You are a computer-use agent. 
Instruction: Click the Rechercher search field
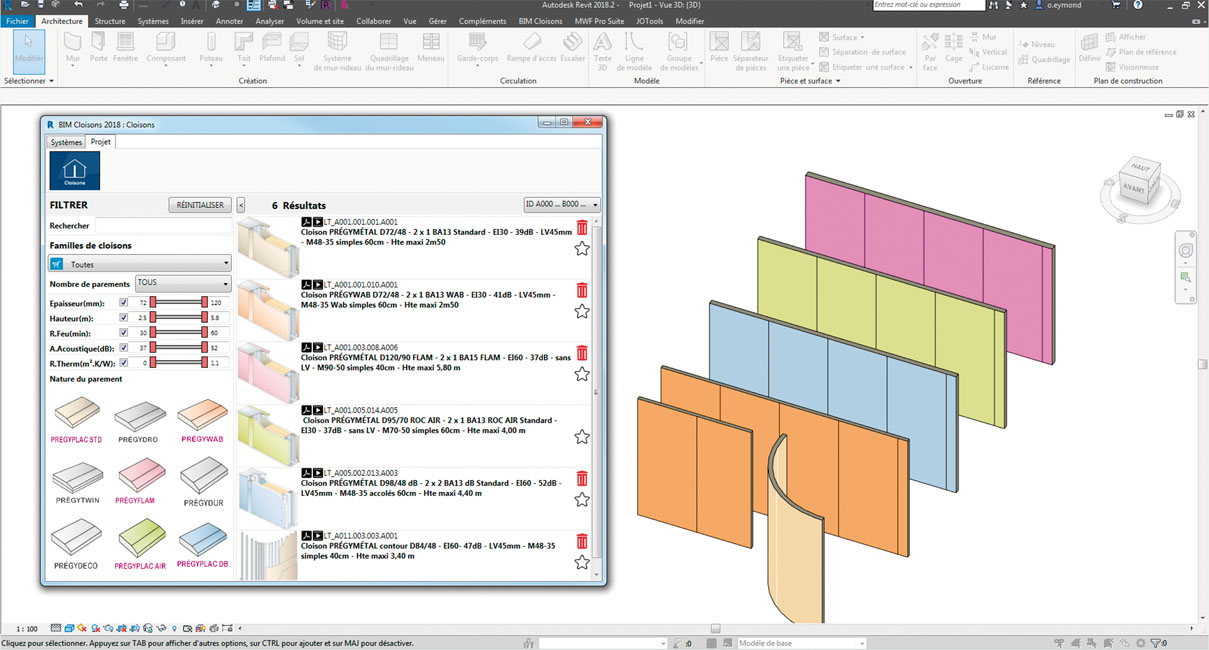coord(162,226)
